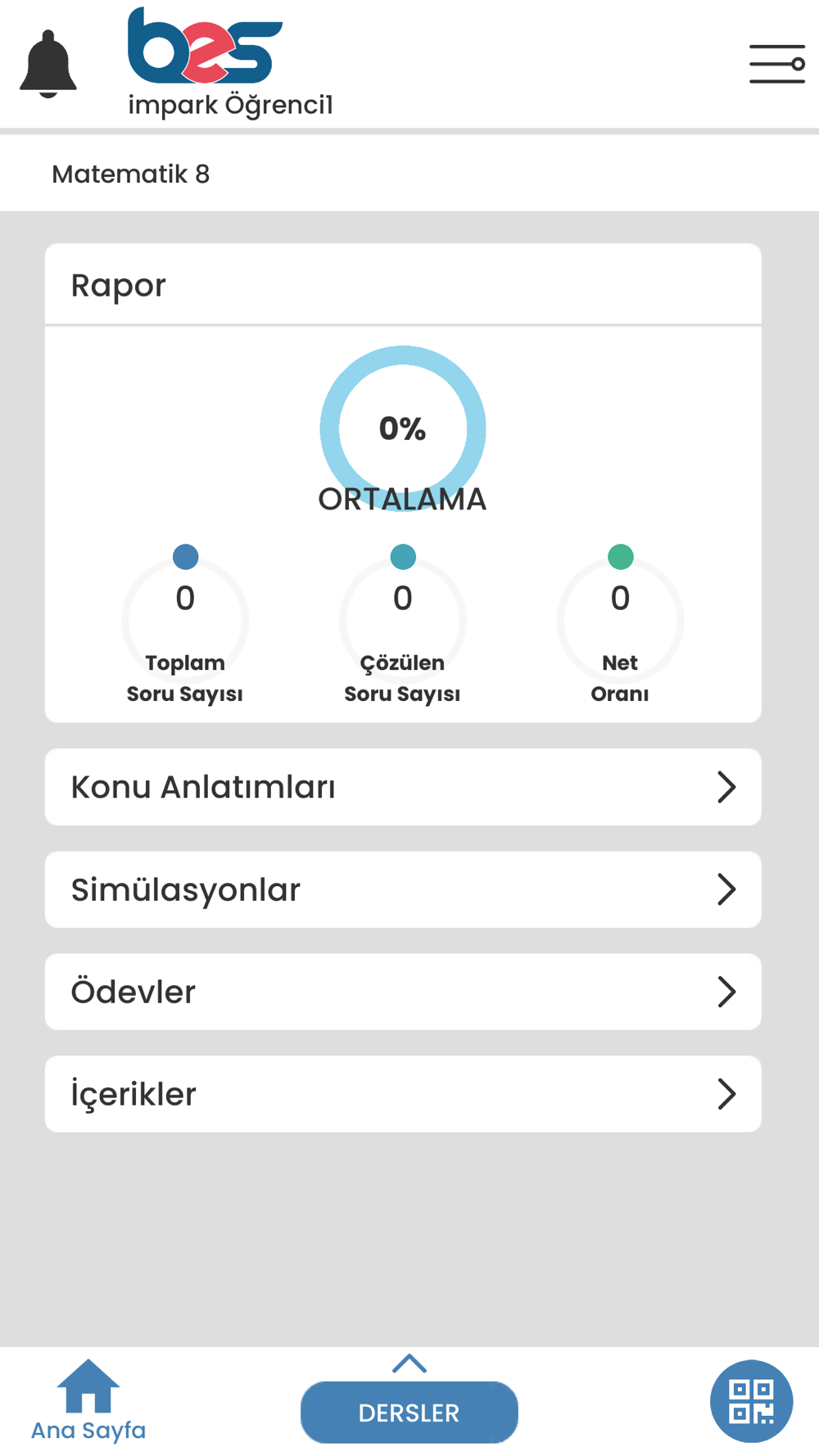Expand Simülasyonlar via its chevron
This screenshot has height=1456, width=819.
(x=726, y=889)
